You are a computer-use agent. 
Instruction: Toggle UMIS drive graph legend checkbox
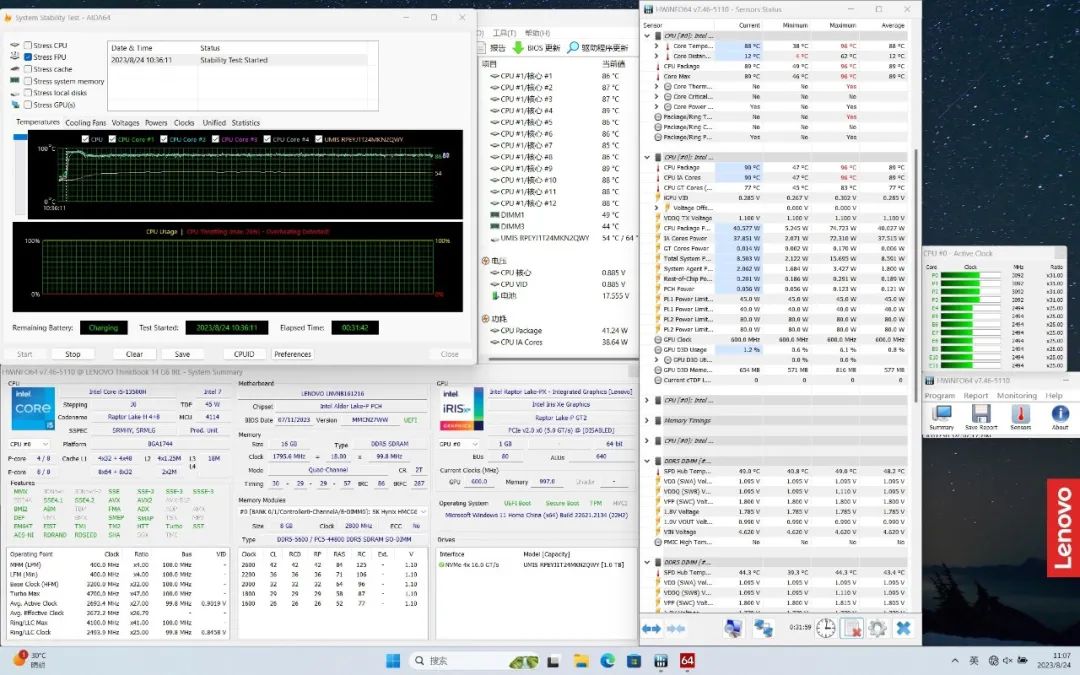click(x=319, y=139)
